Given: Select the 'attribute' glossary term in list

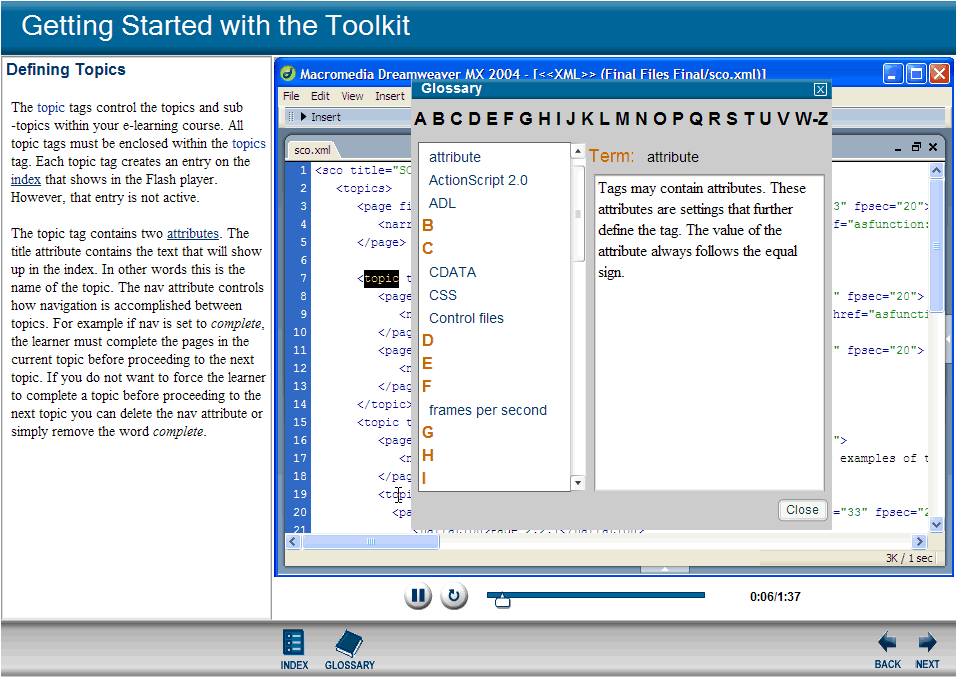Looking at the screenshot, I should (x=455, y=158).
